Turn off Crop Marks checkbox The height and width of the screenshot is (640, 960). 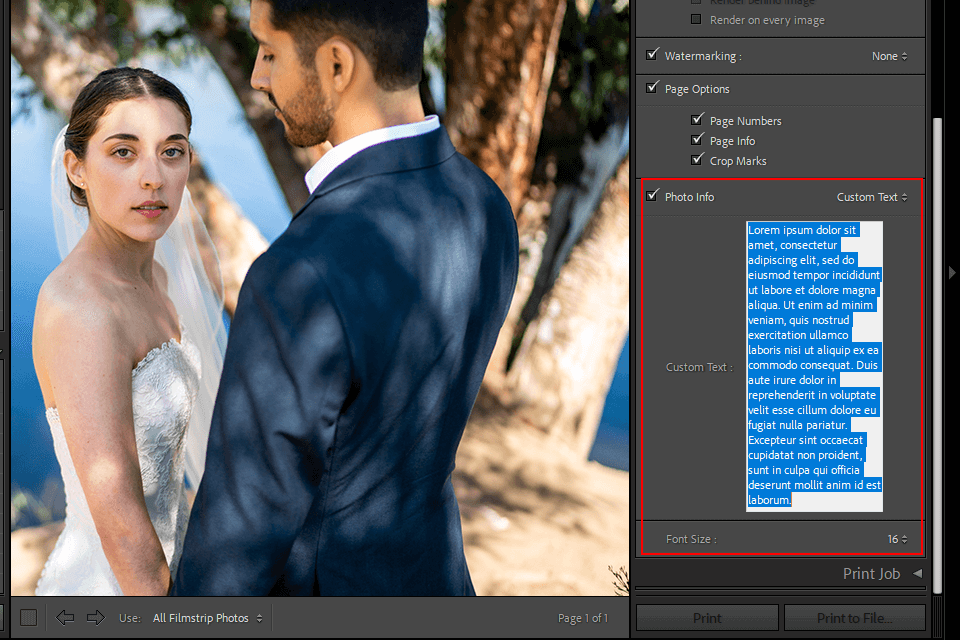click(697, 161)
